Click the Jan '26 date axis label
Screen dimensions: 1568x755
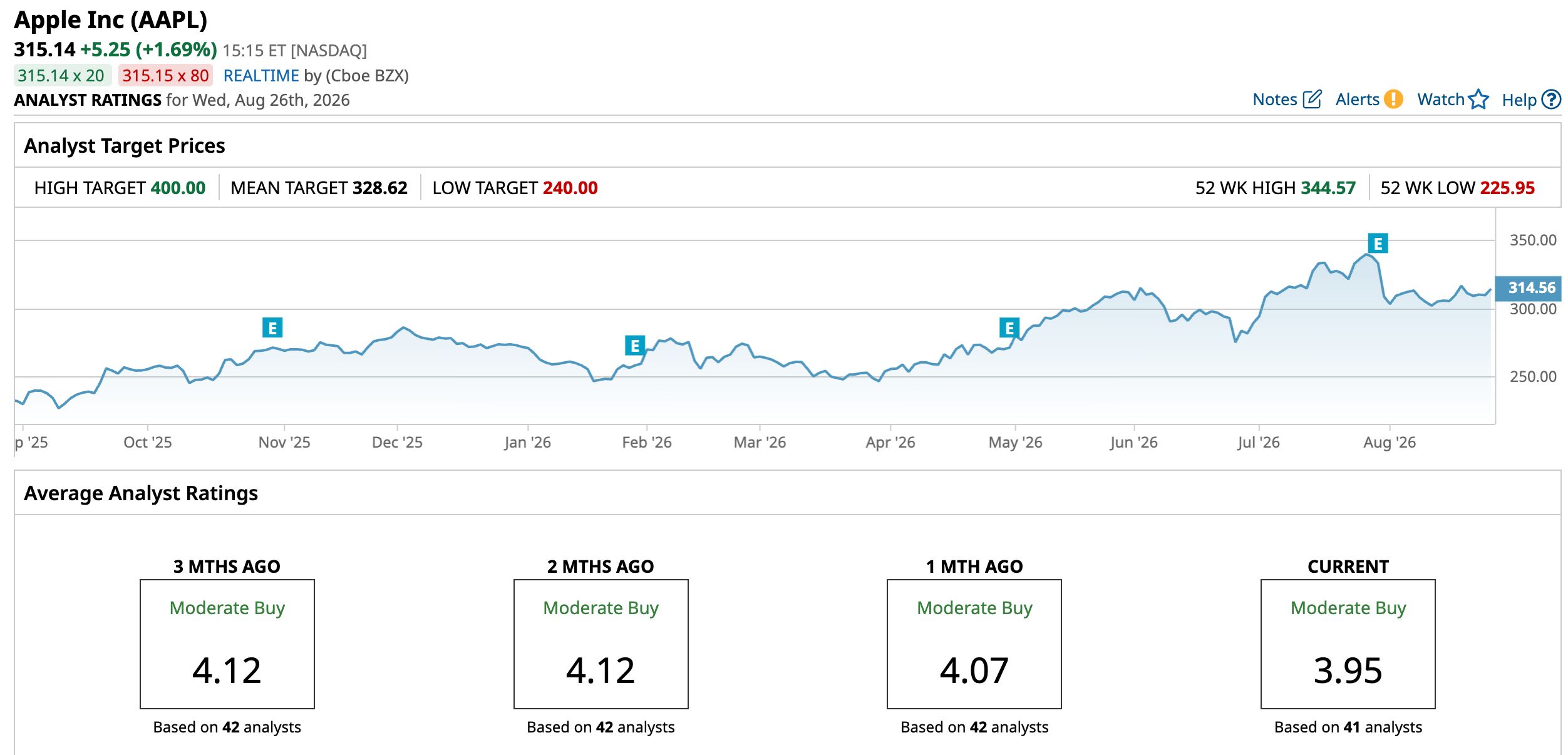point(527,443)
